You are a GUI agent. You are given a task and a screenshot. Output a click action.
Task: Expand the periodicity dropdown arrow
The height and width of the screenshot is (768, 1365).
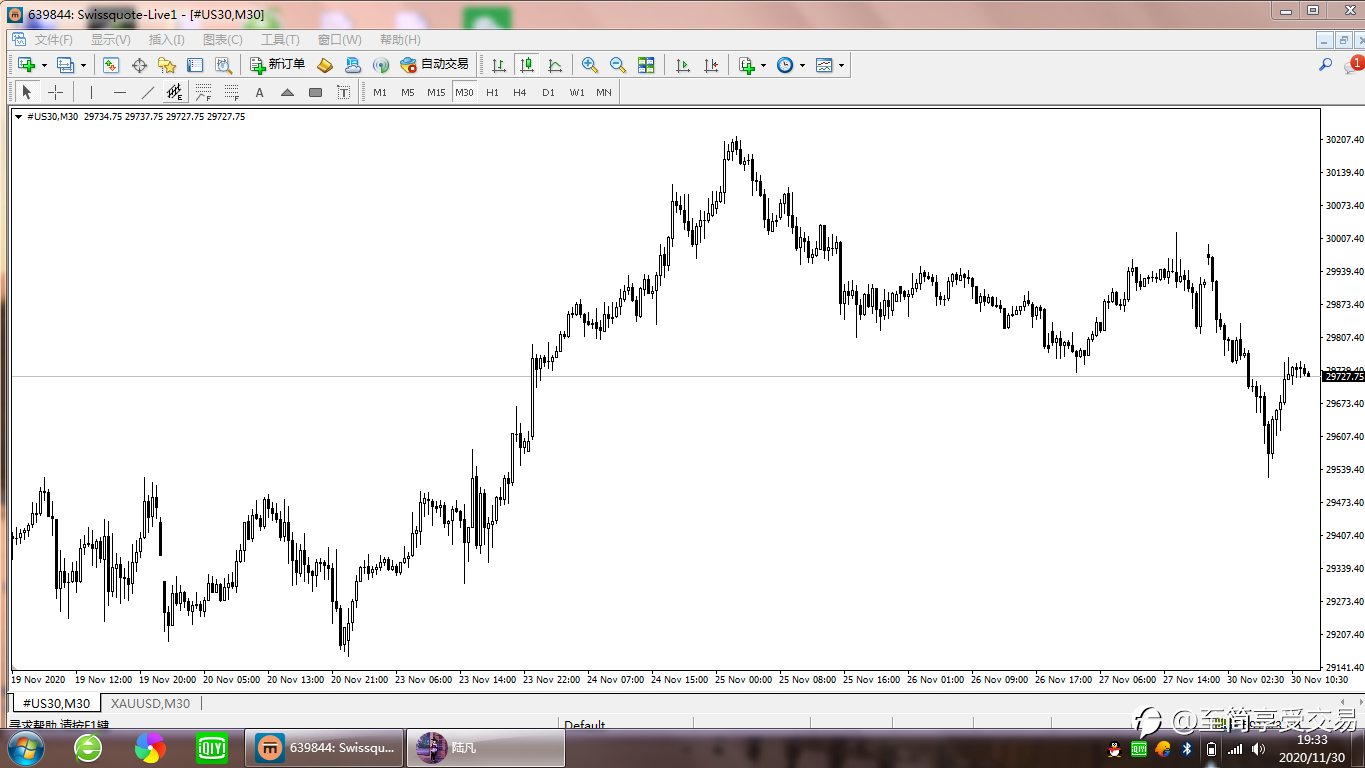coord(802,66)
